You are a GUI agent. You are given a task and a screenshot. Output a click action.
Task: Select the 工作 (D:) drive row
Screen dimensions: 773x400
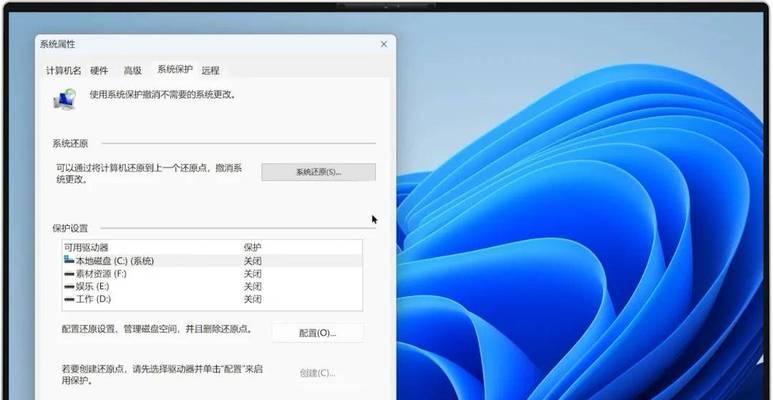tap(212, 299)
